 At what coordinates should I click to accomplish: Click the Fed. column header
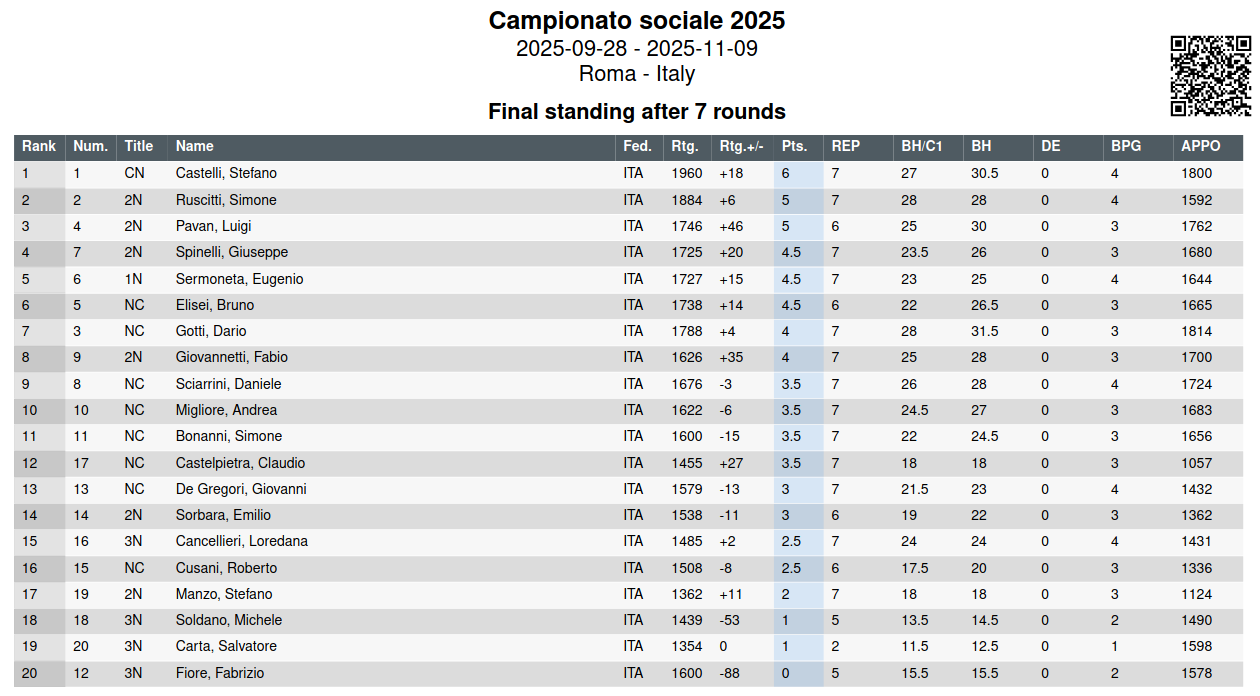click(637, 147)
